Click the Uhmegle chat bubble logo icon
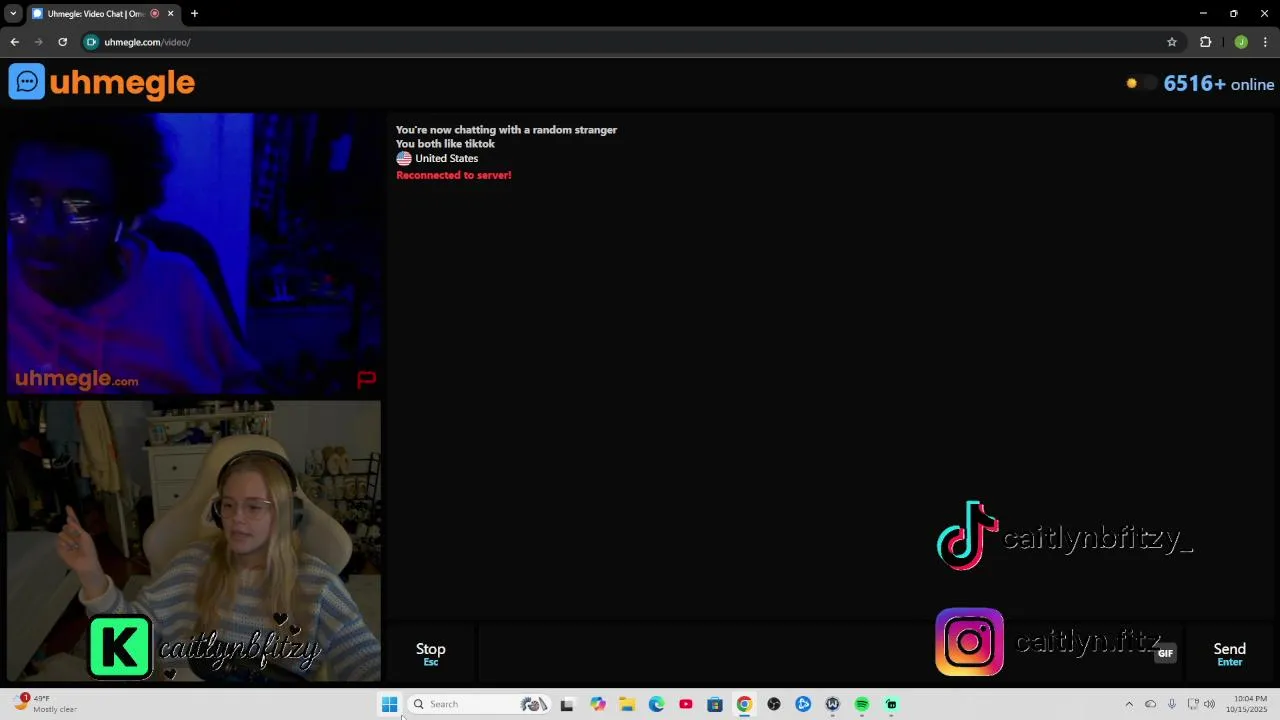This screenshot has height=720, width=1280. tap(27, 82)
